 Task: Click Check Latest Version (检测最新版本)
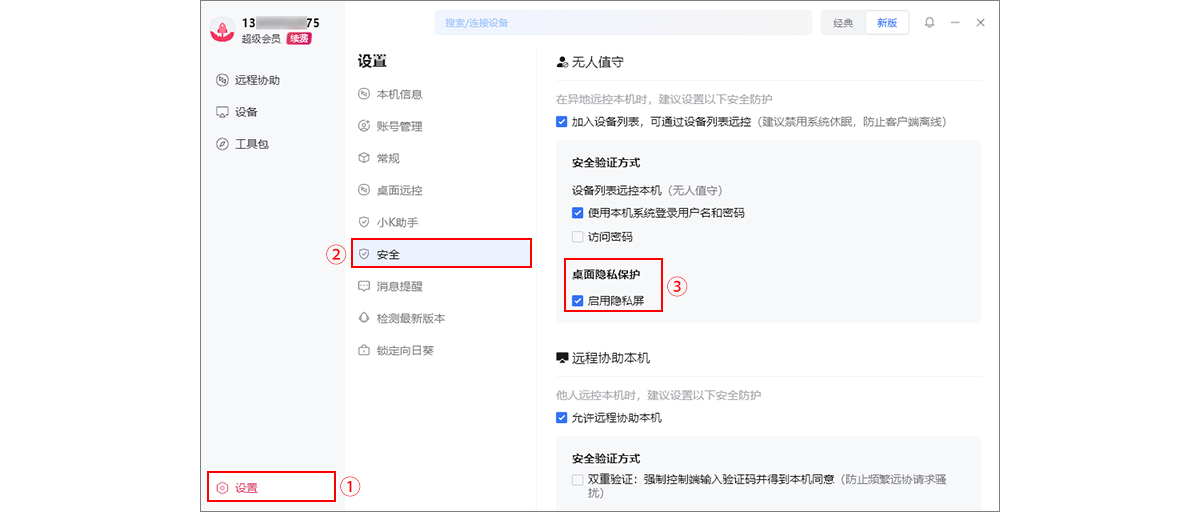pyautogui.click(x=410, y=318)
